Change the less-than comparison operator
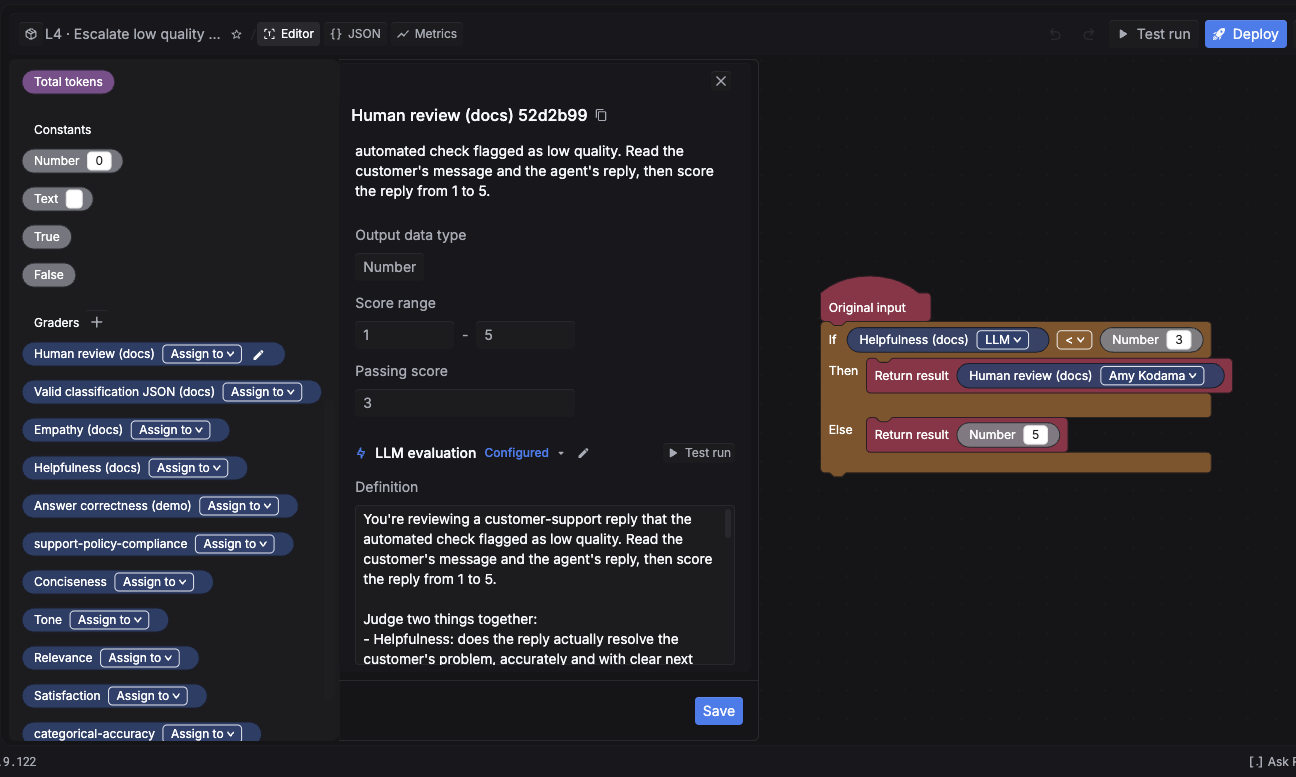Screen dimensions: 1296x777 (x=1074, y=340)
